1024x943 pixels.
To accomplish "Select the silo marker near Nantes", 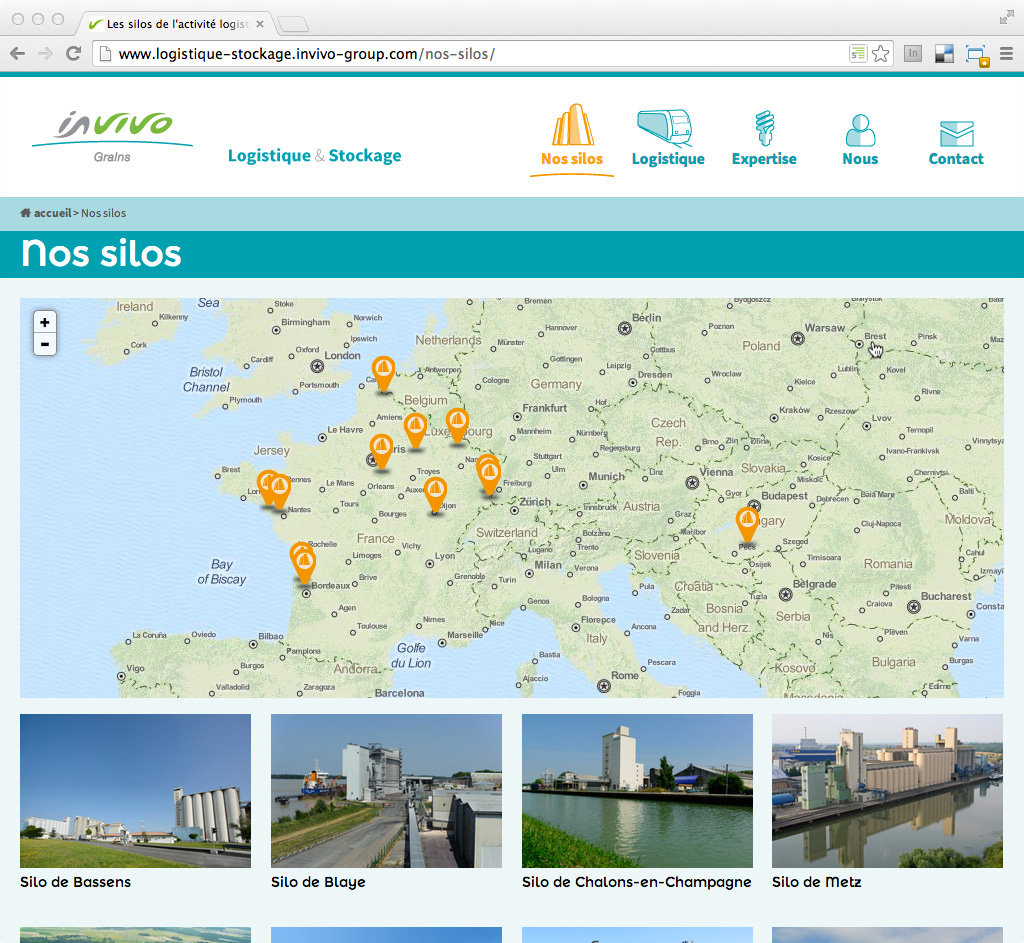I will (x=280, y=491).
